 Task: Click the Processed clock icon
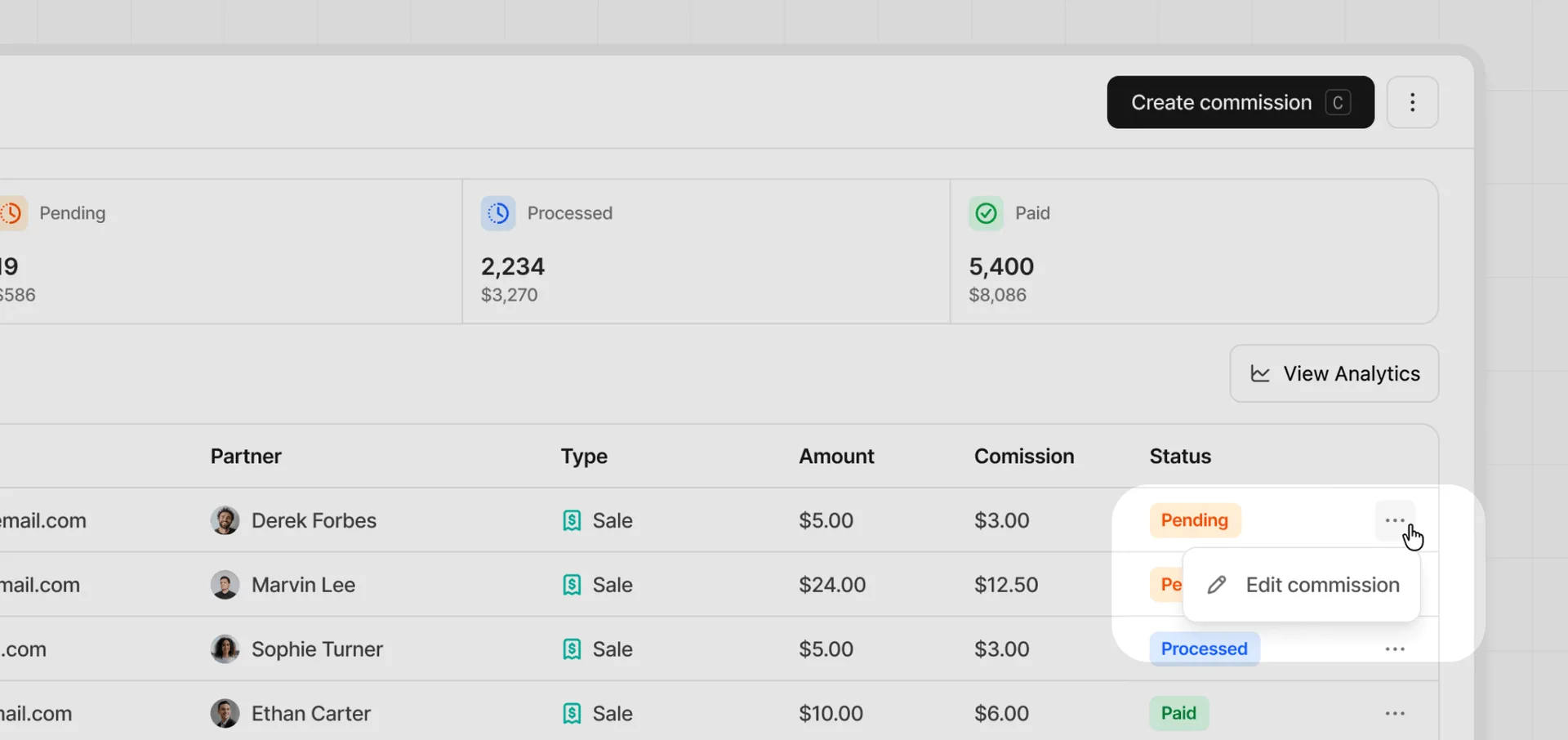click(x=498, y=213)
